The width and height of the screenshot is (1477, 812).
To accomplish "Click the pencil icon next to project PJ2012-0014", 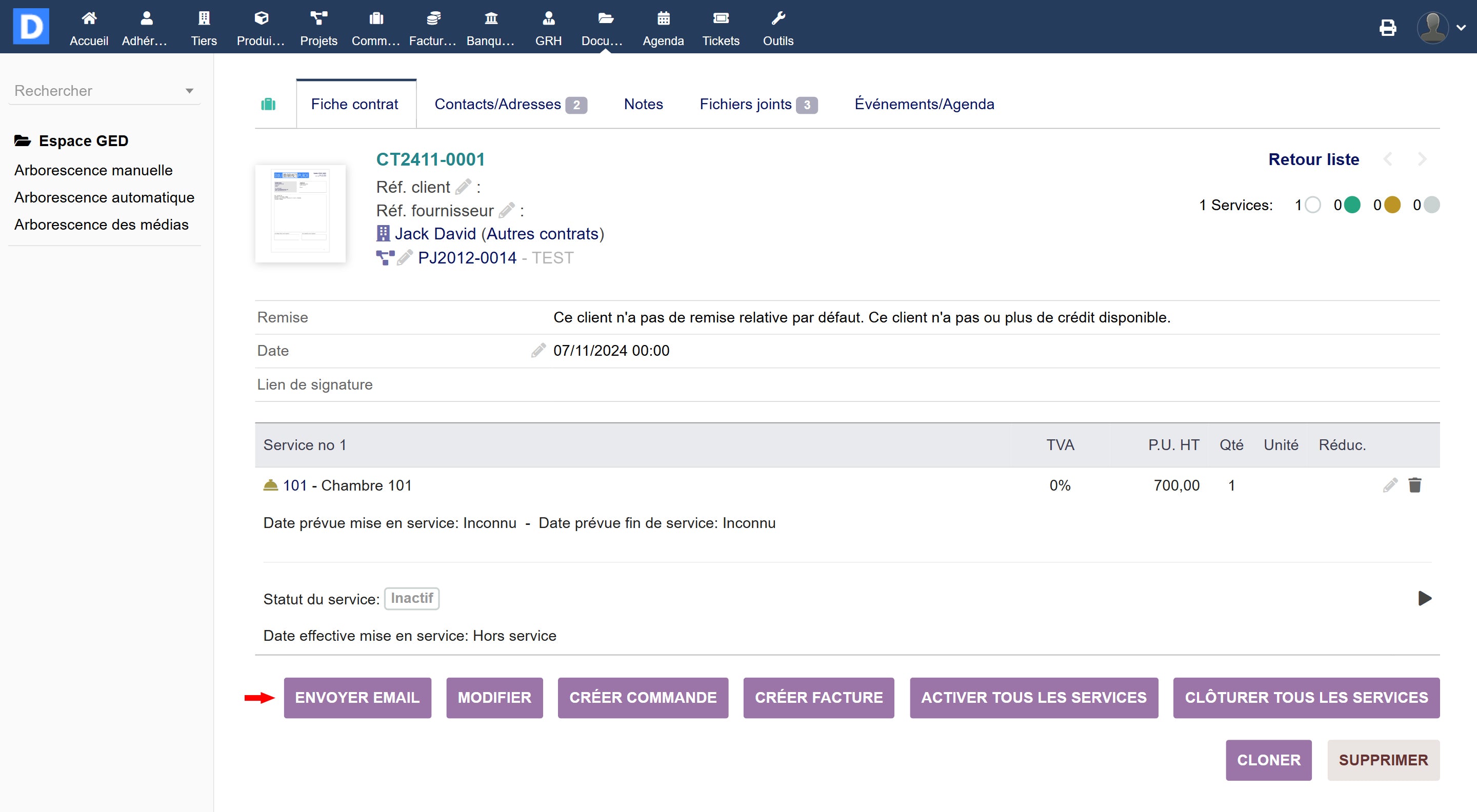I will 404,258.
